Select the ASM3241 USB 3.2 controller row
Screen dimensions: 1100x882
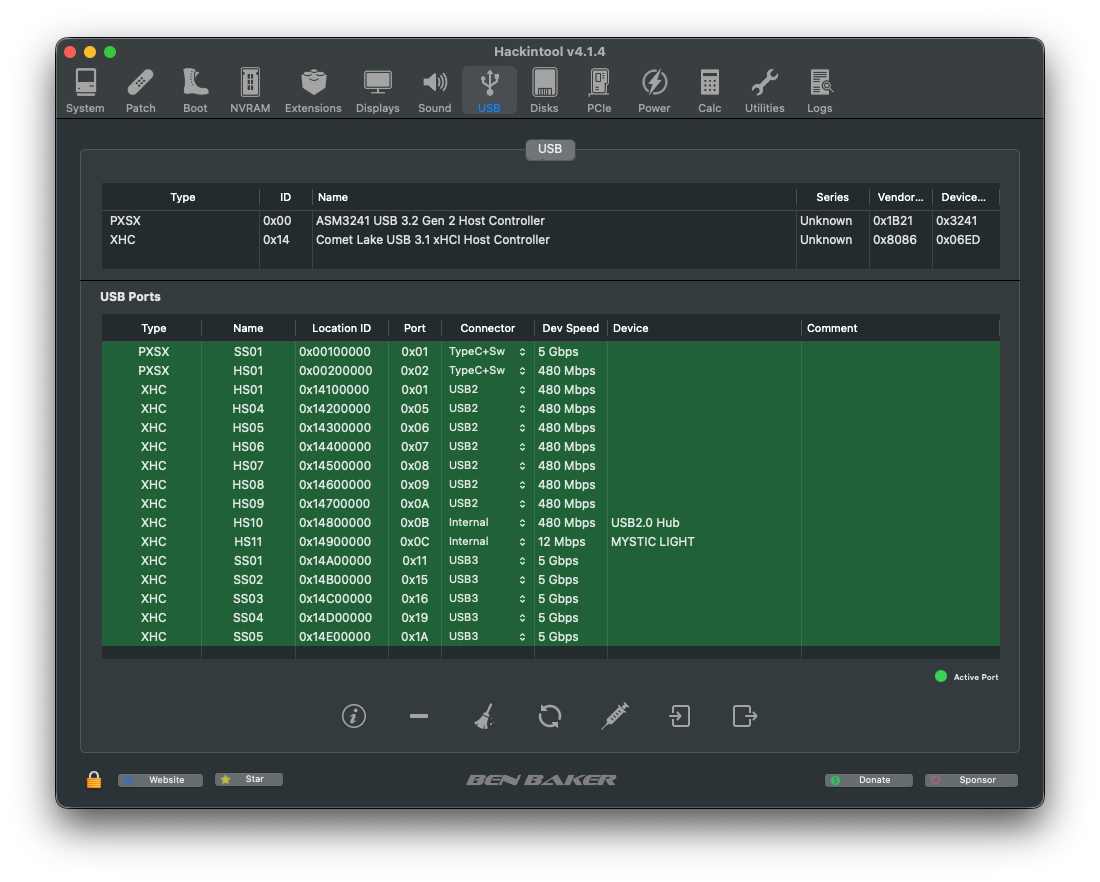tap(430, 221)
